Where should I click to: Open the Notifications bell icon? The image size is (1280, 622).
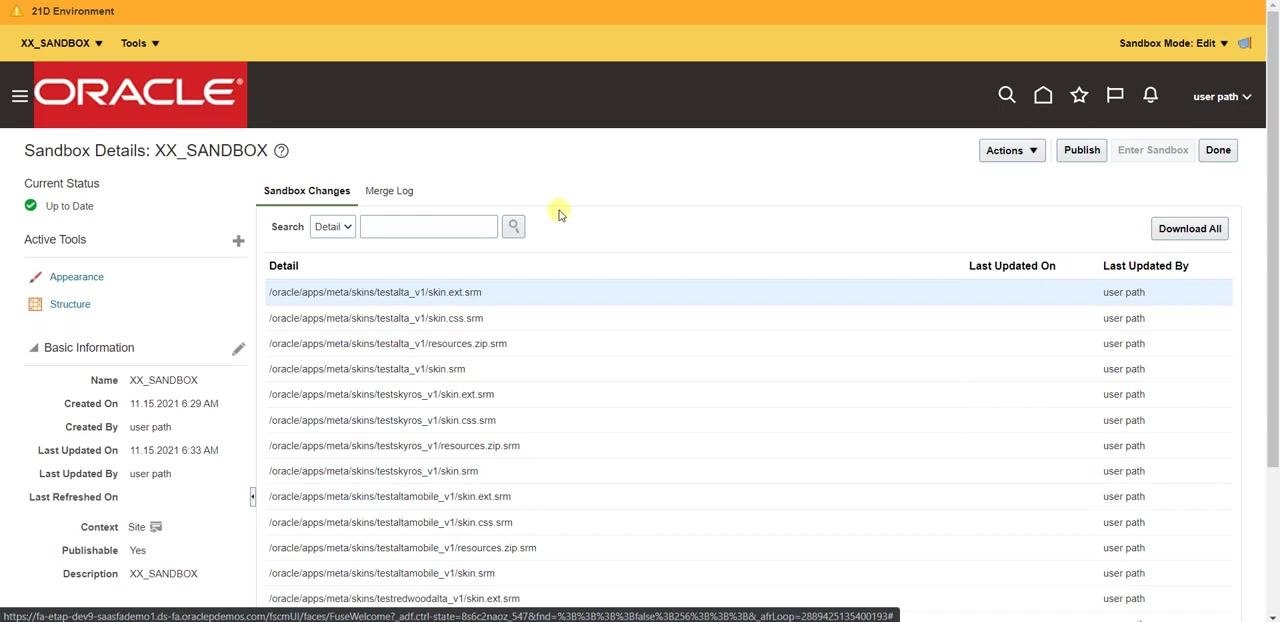point(1151,95)
